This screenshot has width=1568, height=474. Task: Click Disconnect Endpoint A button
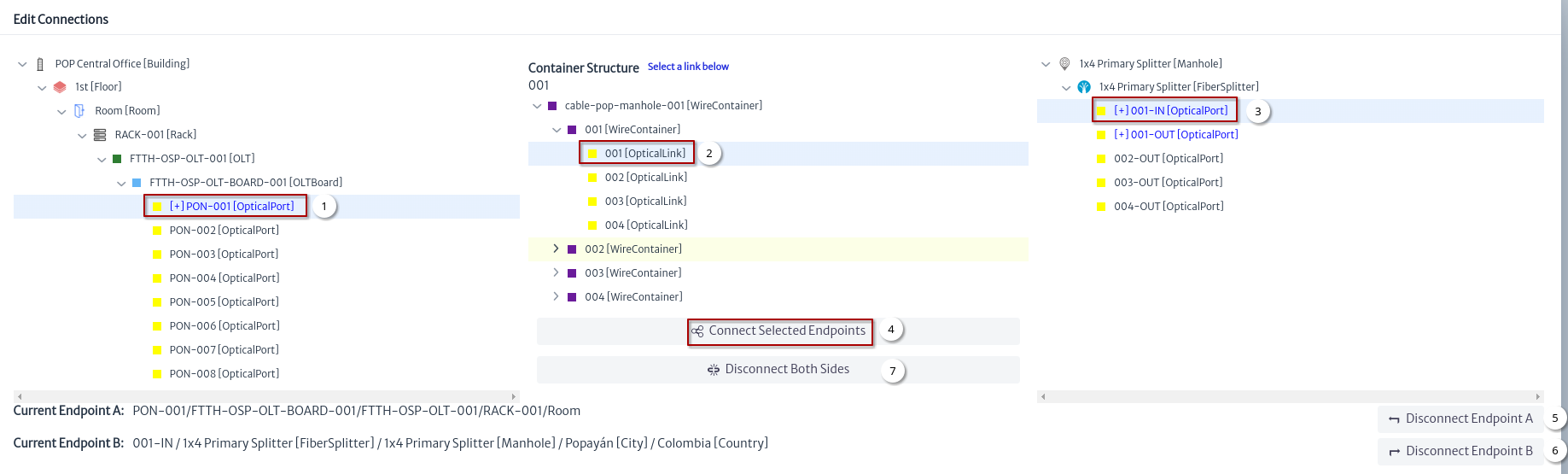(x=1460, y=418)
